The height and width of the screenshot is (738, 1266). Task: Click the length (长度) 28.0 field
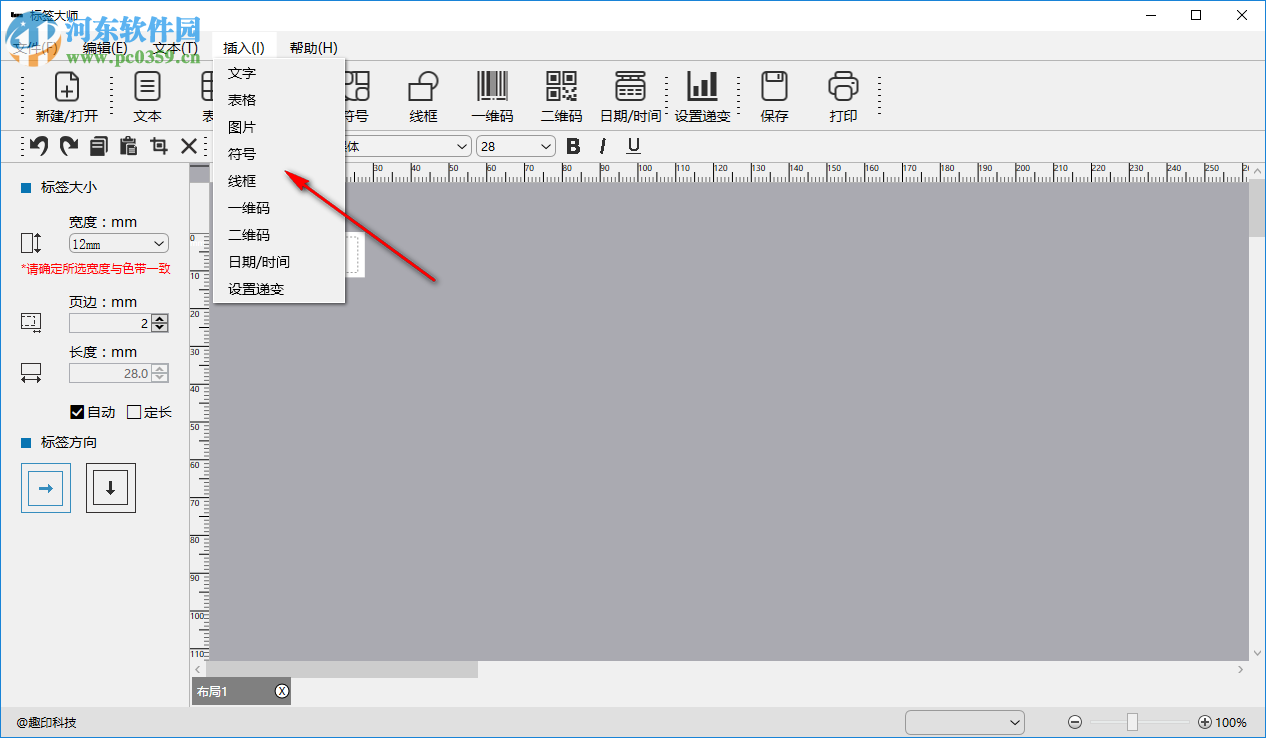pyautogui.click(x=110, y=373)
